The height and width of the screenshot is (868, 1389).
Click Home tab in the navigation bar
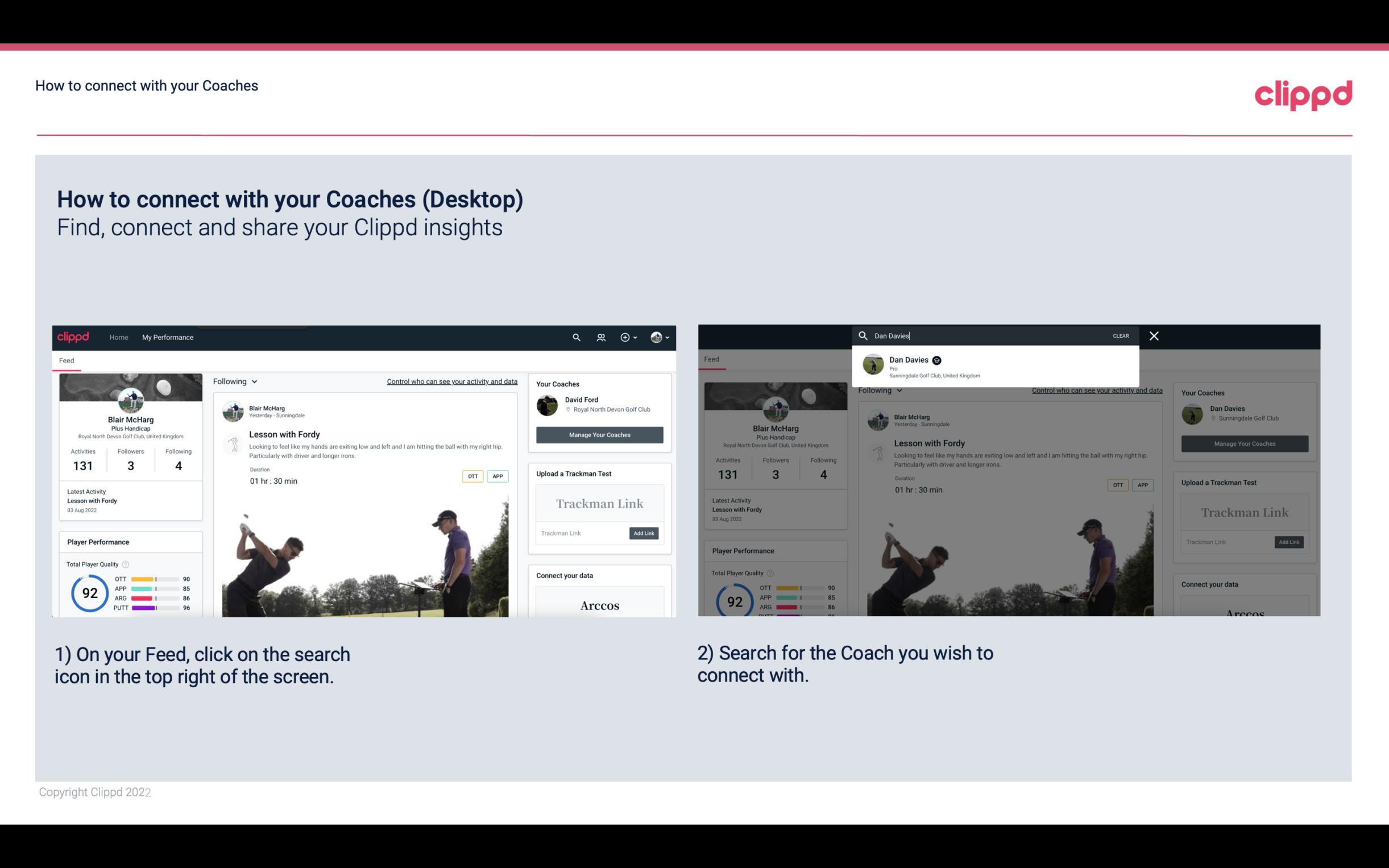click(x=118, y=337)
